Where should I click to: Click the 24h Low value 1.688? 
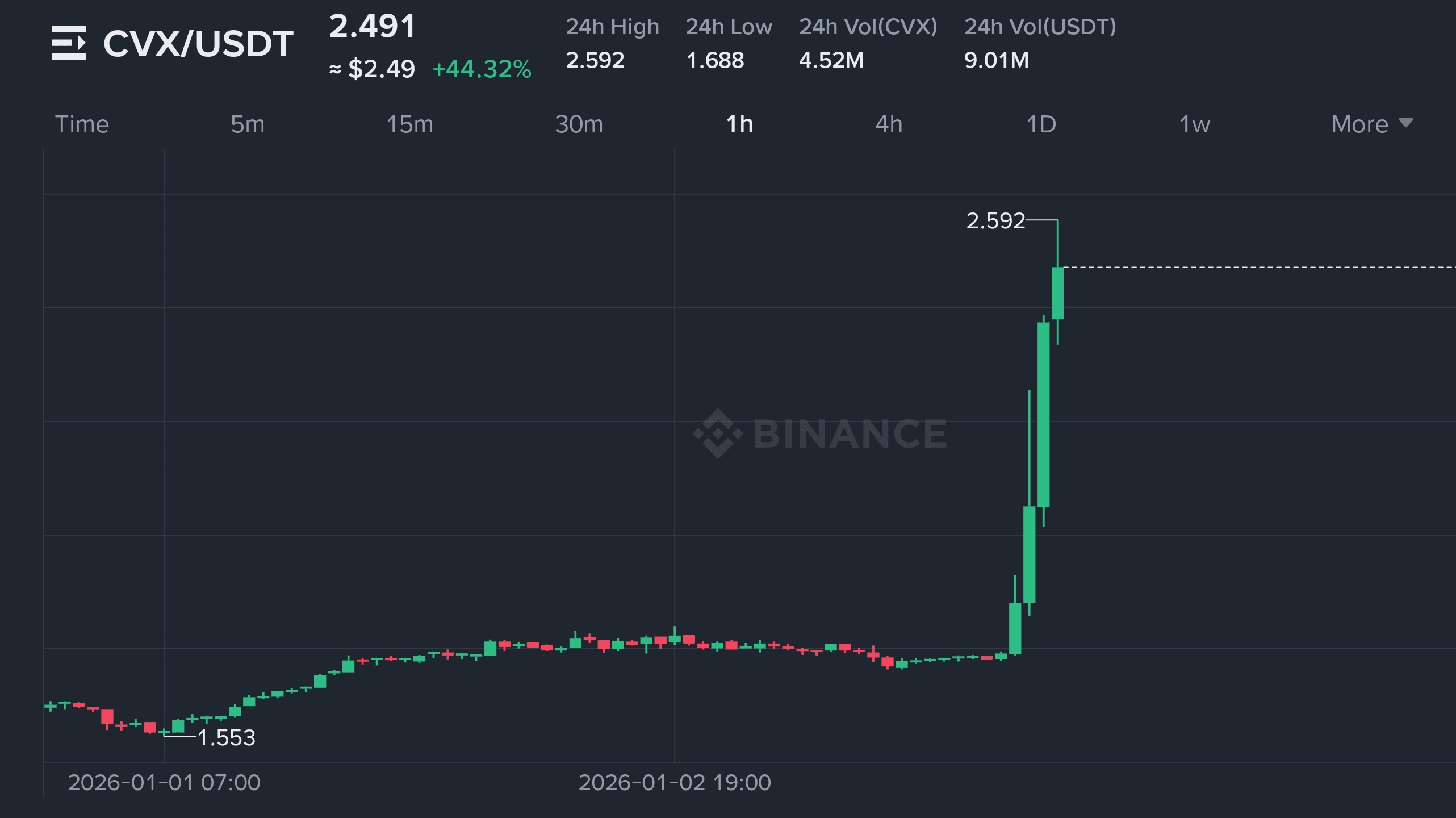714,60
